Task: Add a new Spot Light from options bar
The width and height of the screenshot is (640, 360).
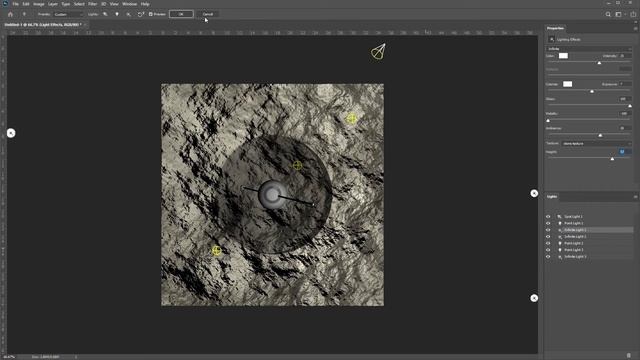Action: 105,14
